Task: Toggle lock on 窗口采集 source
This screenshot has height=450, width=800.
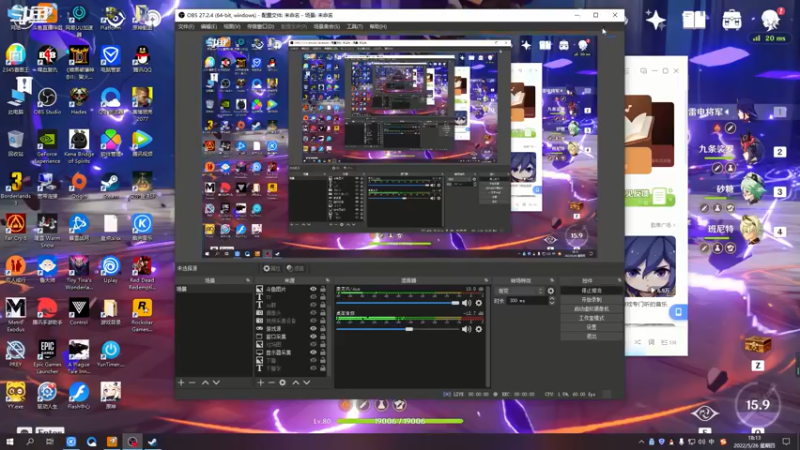Action: (322, 337)
